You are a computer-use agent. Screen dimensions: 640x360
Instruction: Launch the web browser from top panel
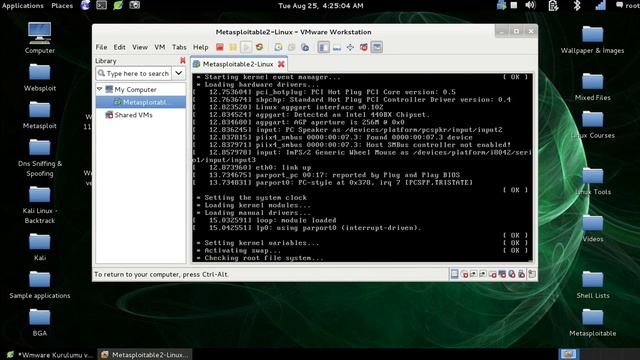[85, 5]
